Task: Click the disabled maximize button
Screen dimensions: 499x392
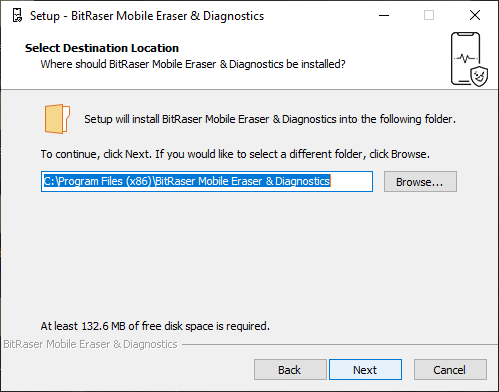Action: (x=429, y=15)
